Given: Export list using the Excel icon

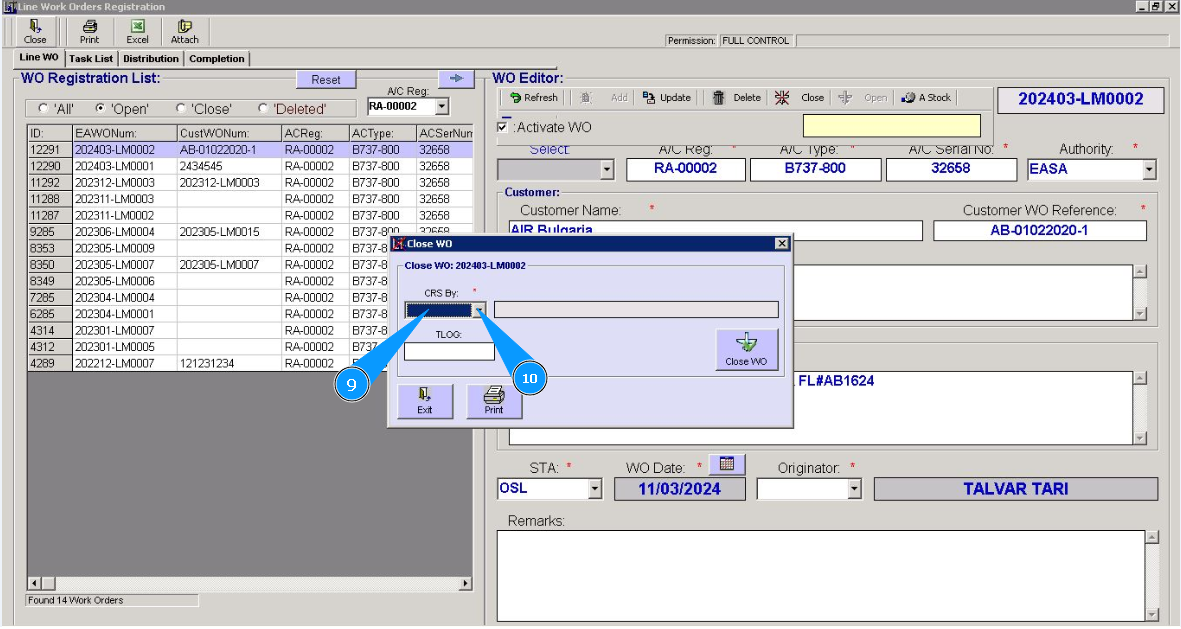Looking at the screenshot, I should tap(137, 31).
